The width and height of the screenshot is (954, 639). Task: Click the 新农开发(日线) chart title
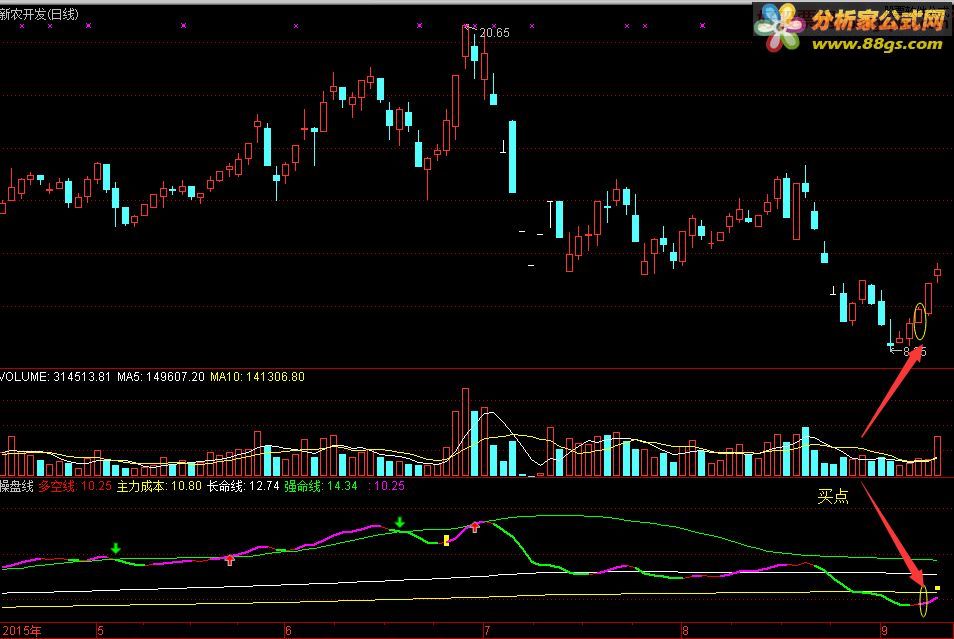pos(40,14)
